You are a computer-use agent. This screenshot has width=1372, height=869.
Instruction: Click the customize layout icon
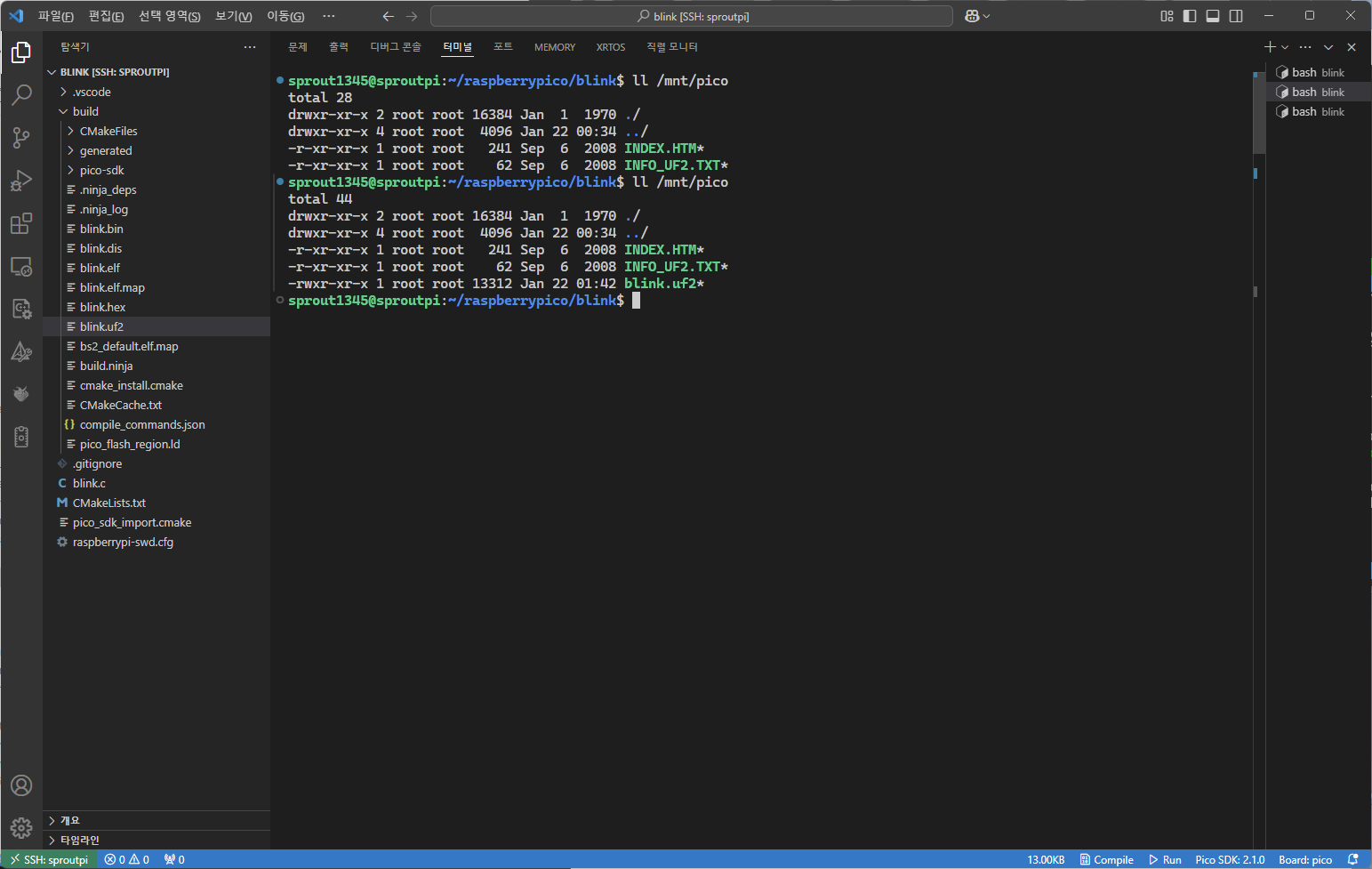[1167, 16]
